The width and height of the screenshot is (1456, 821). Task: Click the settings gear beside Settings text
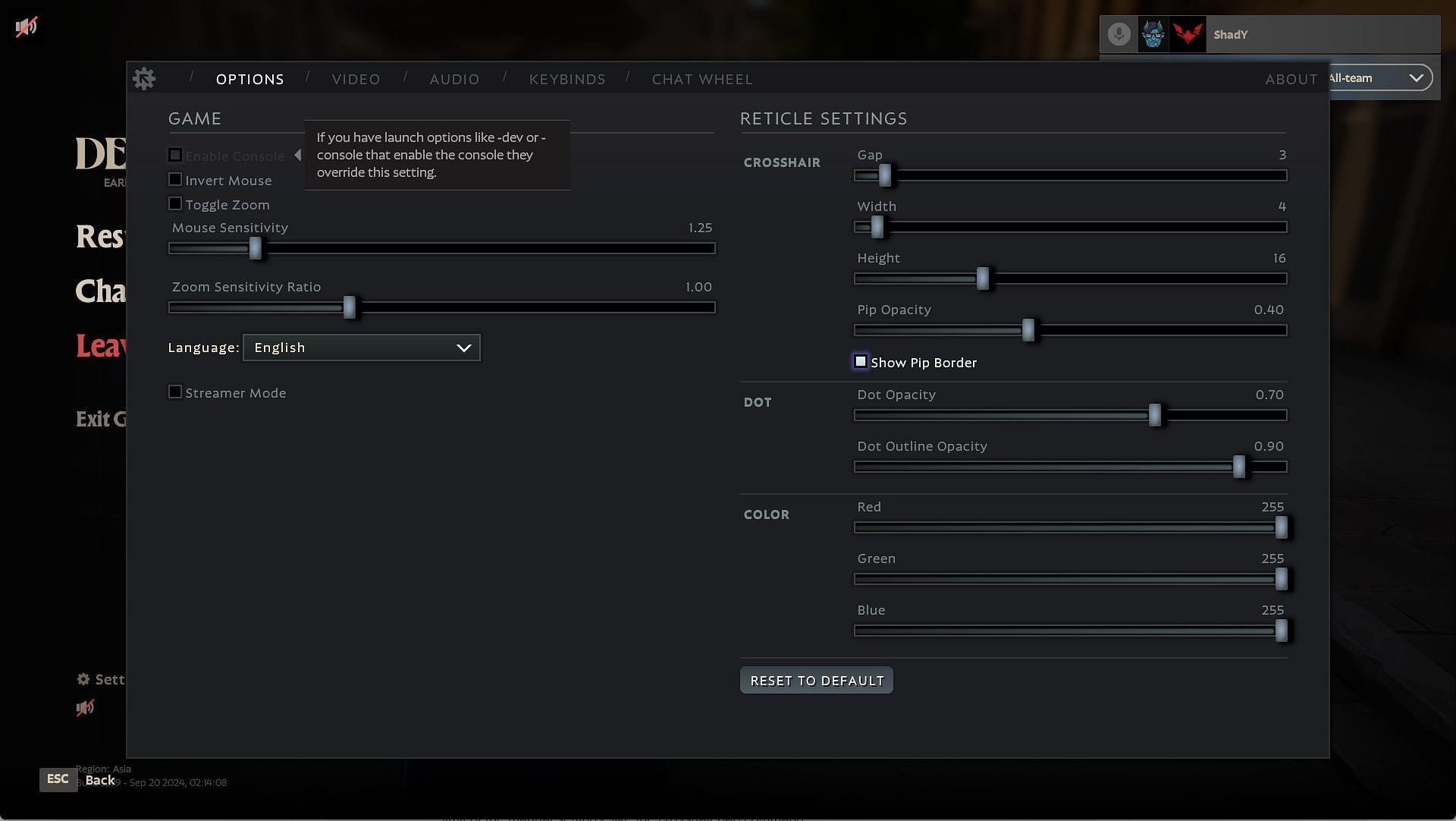(83, 678)
